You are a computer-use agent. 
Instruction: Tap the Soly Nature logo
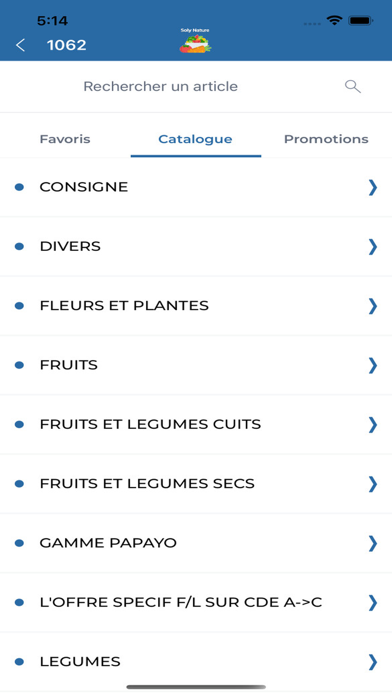pyautogui.click(x=195, y=41)
